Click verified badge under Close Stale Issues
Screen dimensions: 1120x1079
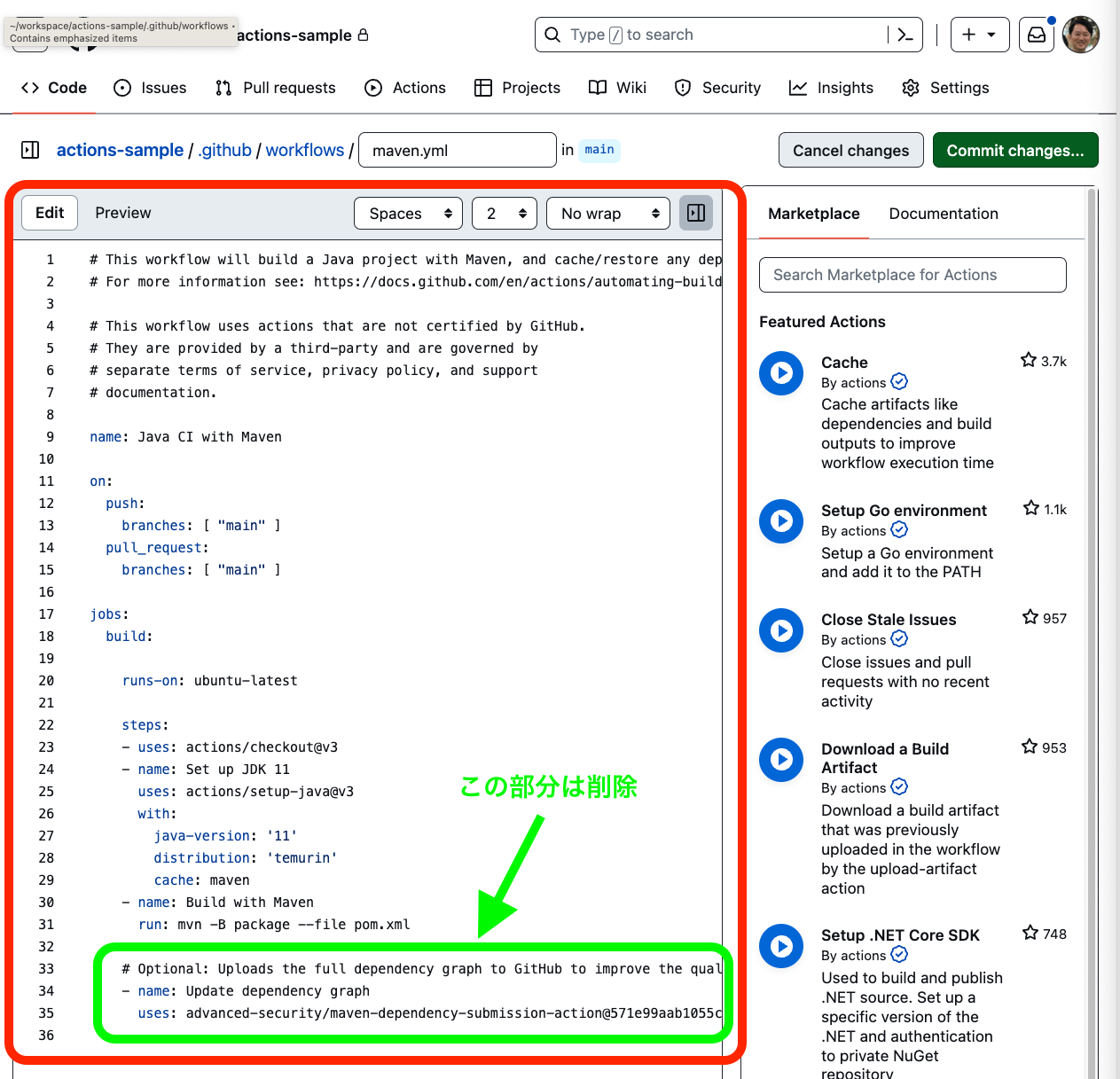click(899, 638)
